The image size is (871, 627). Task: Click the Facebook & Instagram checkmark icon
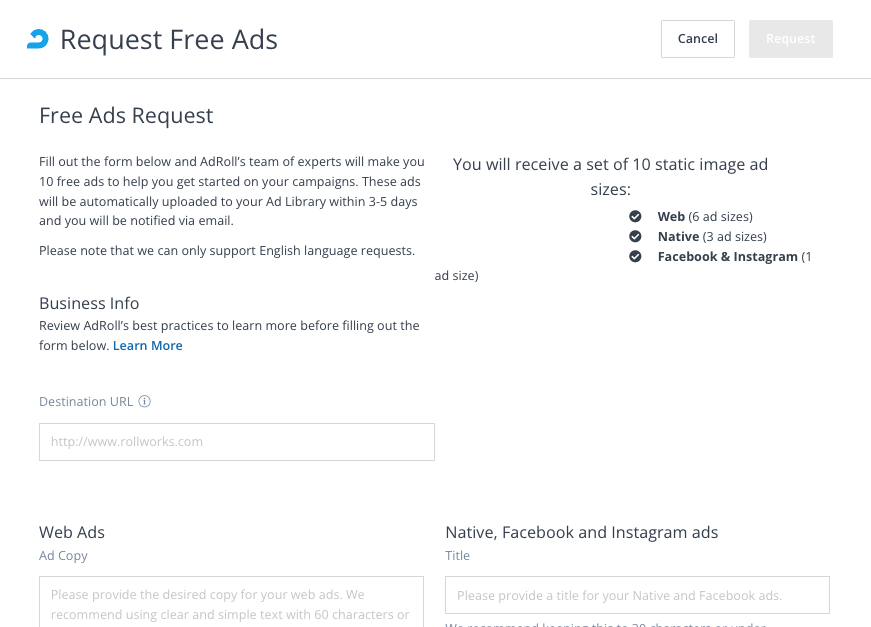point(635,257)
